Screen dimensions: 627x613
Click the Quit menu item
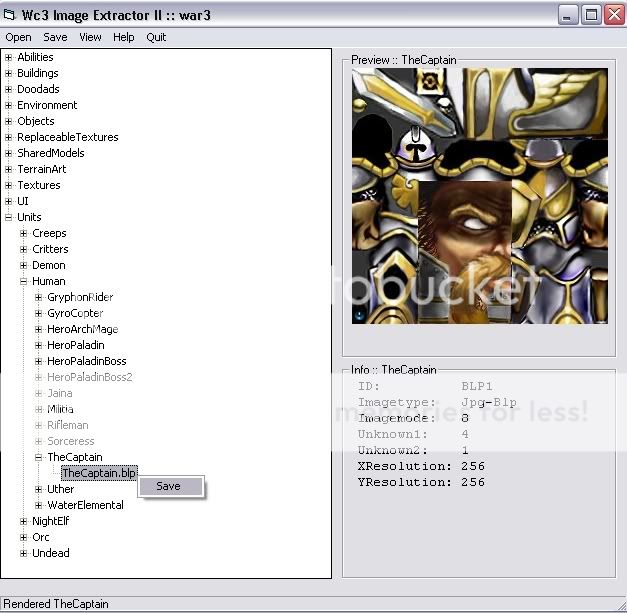156,37
